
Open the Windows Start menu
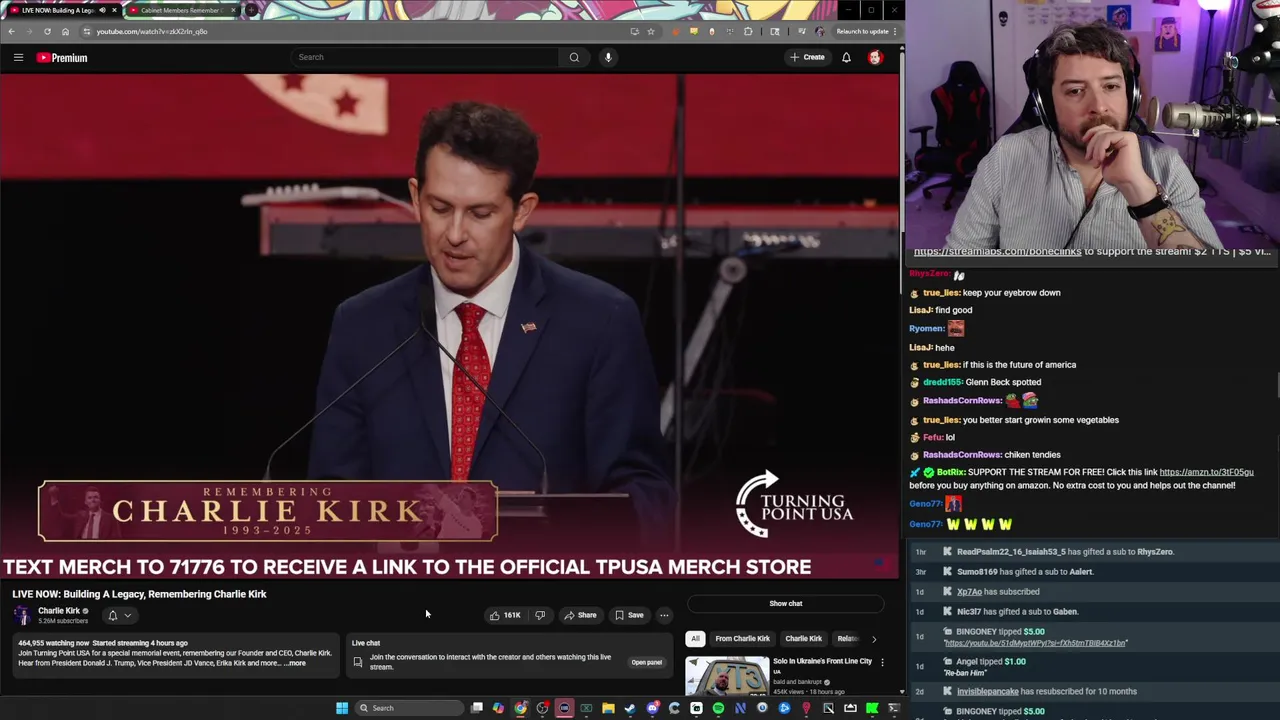(x=342, y=708)
